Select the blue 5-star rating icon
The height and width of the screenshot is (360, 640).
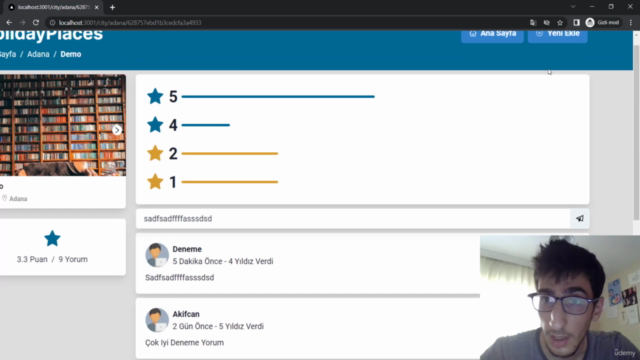coord(155,97)
